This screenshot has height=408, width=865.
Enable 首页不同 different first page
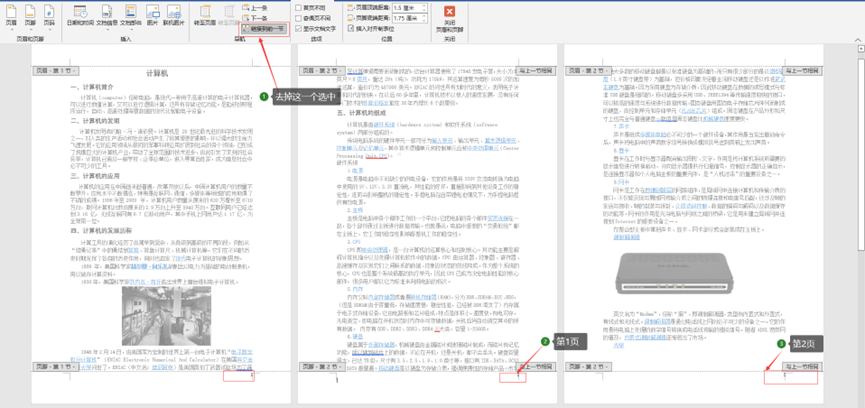click(311, 8)
